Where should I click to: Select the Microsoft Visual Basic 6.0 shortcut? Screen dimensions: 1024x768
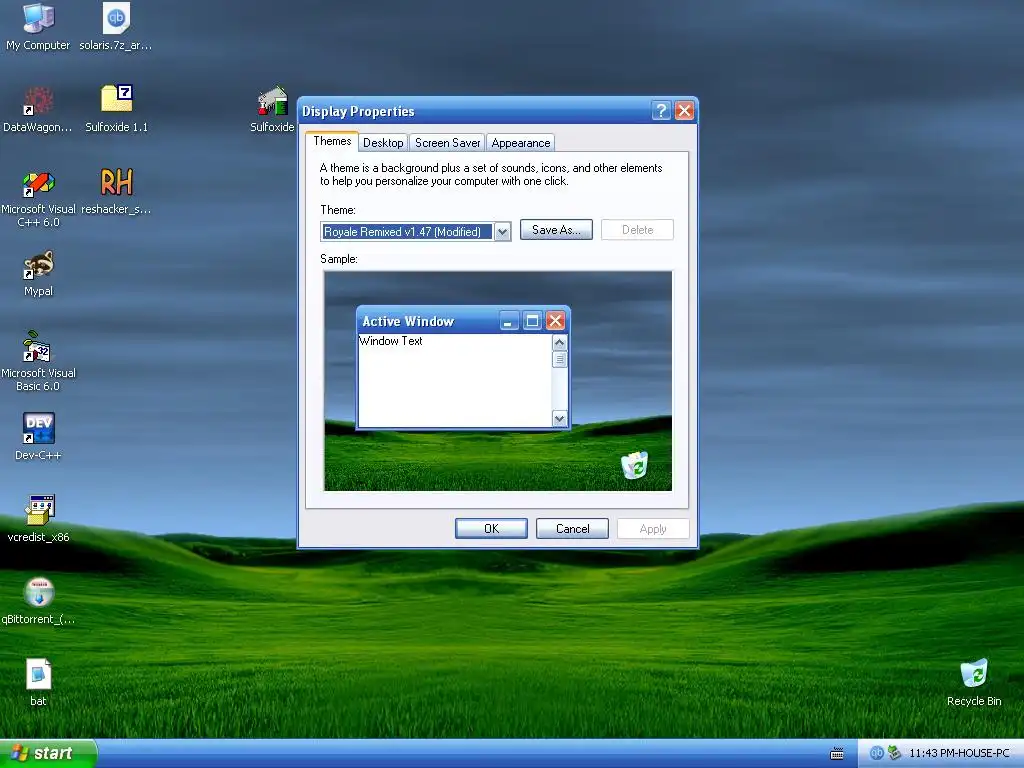[38, 362]
